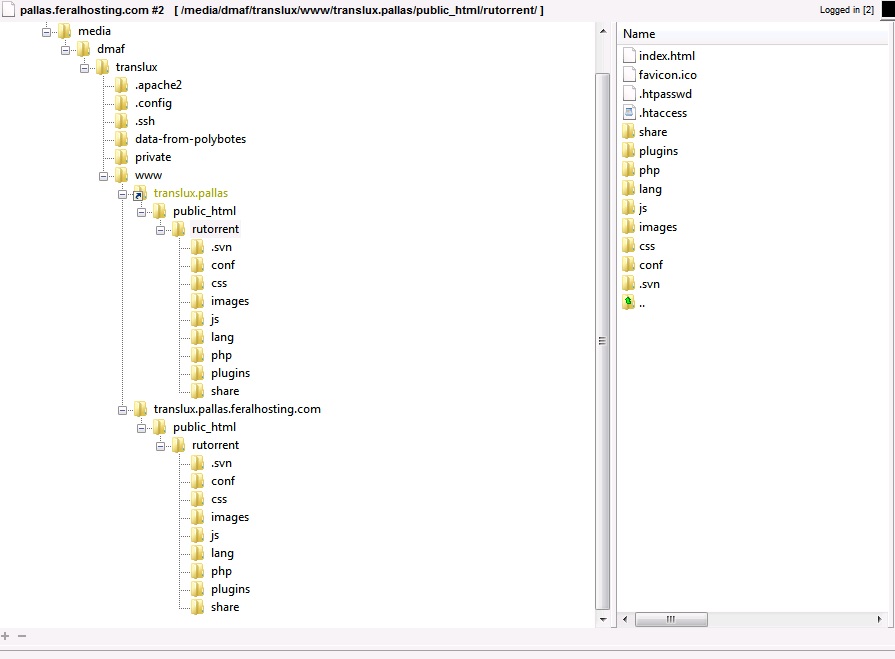Collapse the media folder node
The width and height of the screenshot is (895, 659).
pyautogui.click(x=46, y=32)
